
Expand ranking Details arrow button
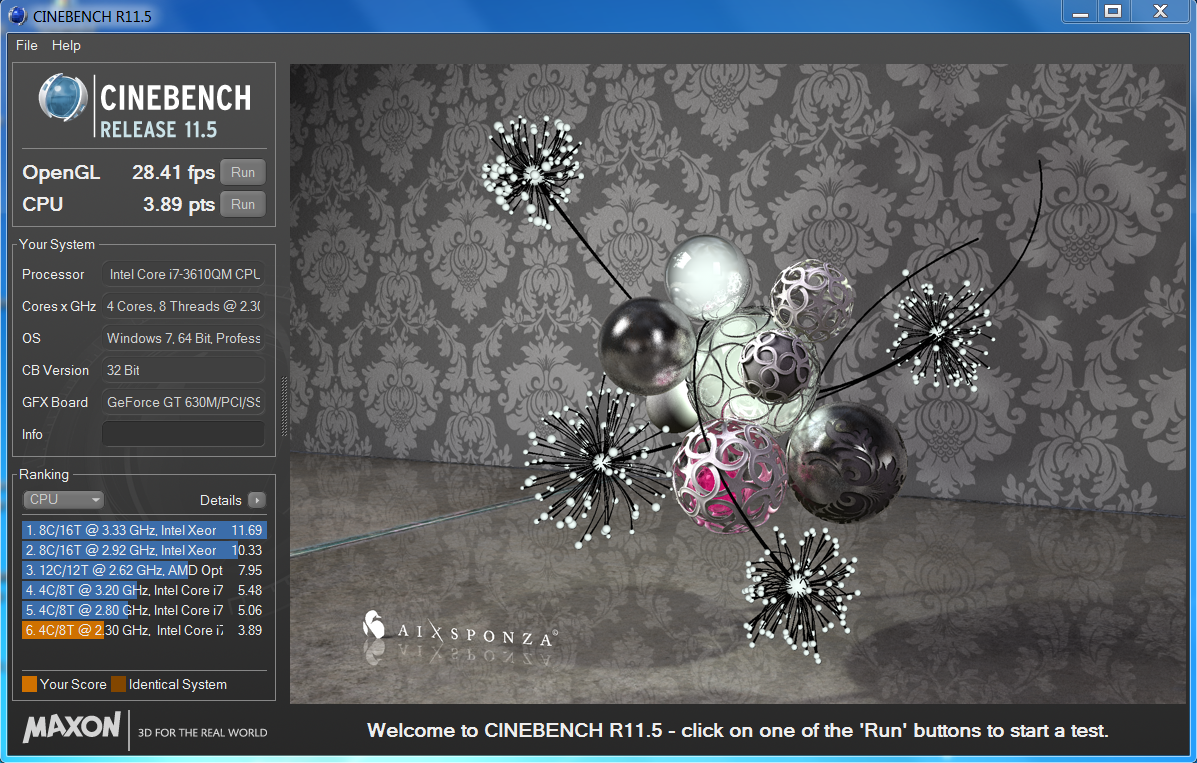[x=257, y=500]
